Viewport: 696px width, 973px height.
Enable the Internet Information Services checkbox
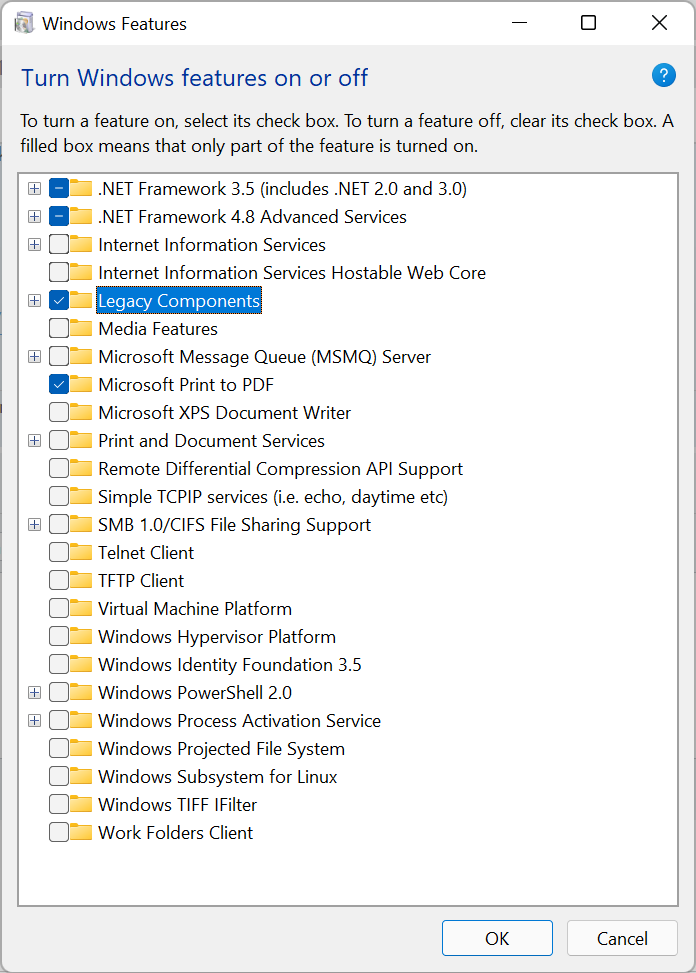tap(59, 244)
